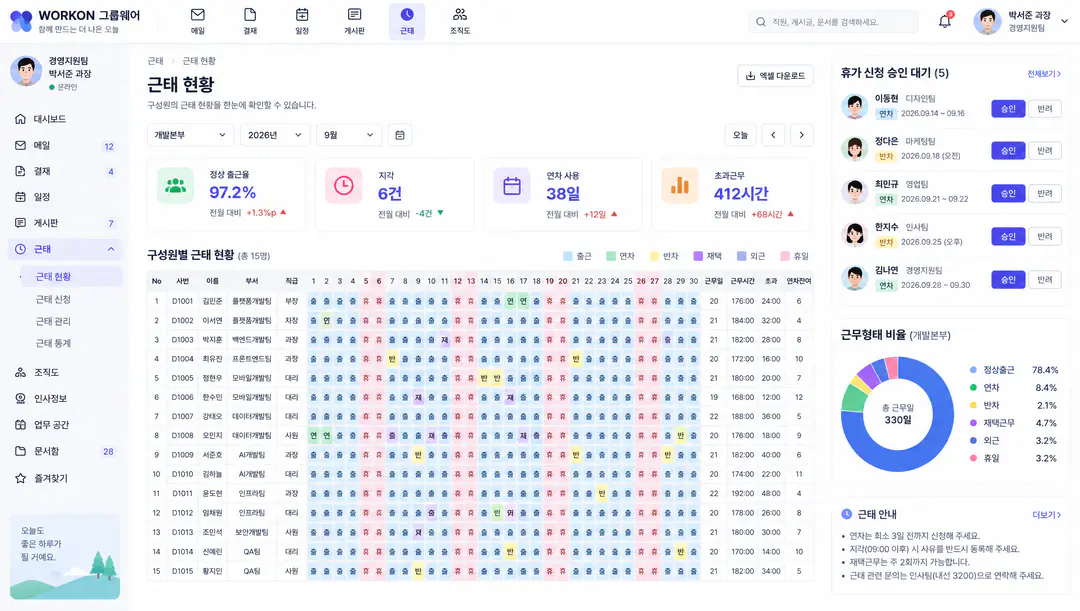1080x611 pixels.
Task: Reject 이동현's leave request
Action: click(x=1044, y=109)
